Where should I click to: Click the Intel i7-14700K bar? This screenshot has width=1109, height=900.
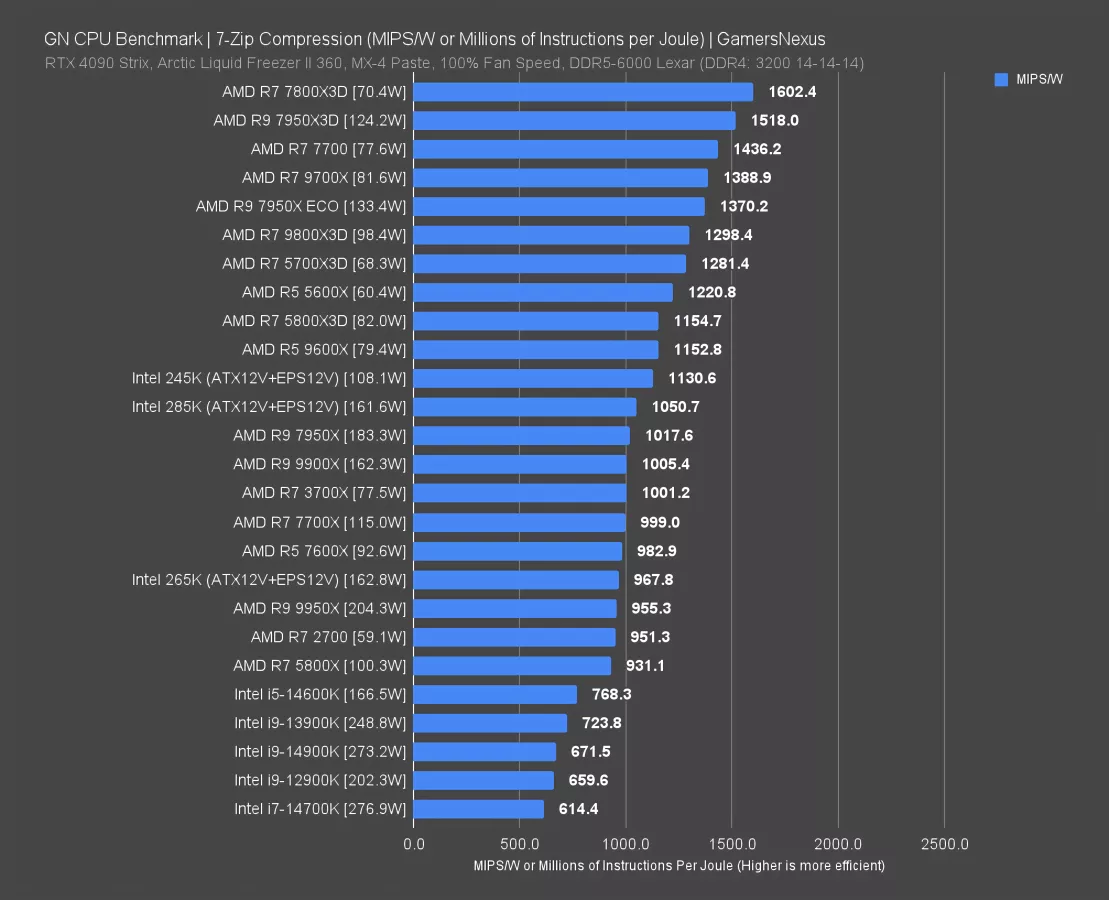click(478, 809)
